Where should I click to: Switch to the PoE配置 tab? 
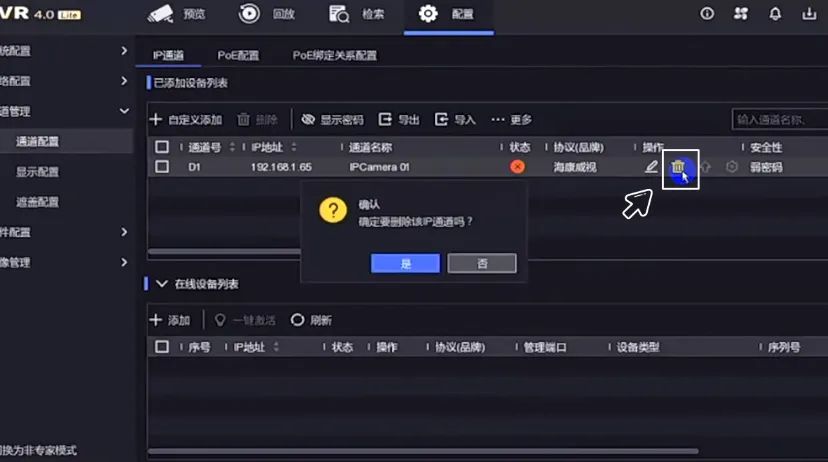click(x=238, y=56)
